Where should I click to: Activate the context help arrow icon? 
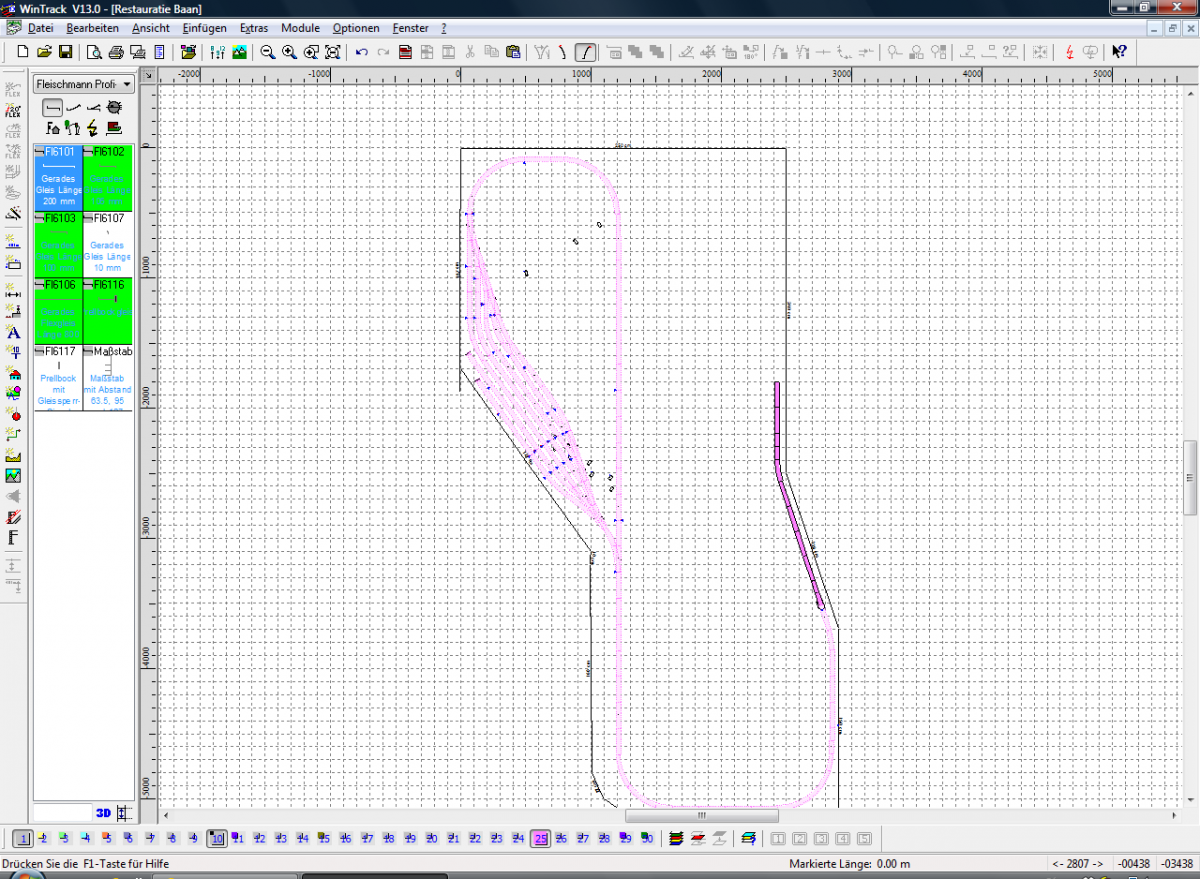(x=1119, y=52)
